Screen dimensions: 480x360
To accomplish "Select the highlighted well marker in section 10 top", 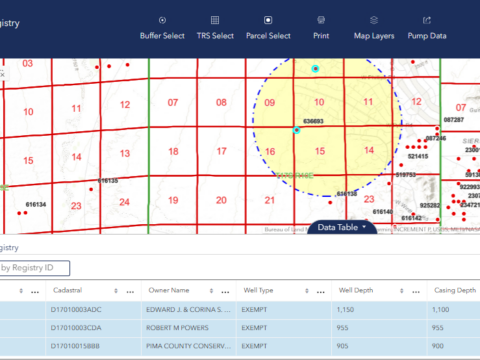I will coord(315,69).
